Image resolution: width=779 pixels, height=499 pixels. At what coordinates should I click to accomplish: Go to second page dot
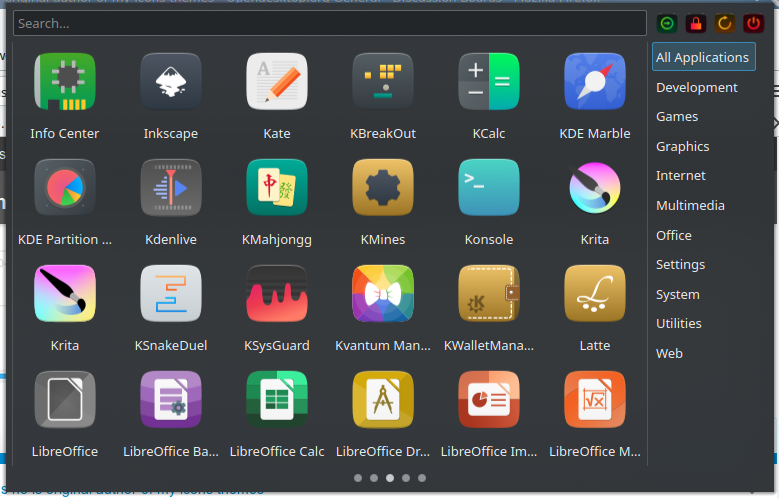[374, 478]
